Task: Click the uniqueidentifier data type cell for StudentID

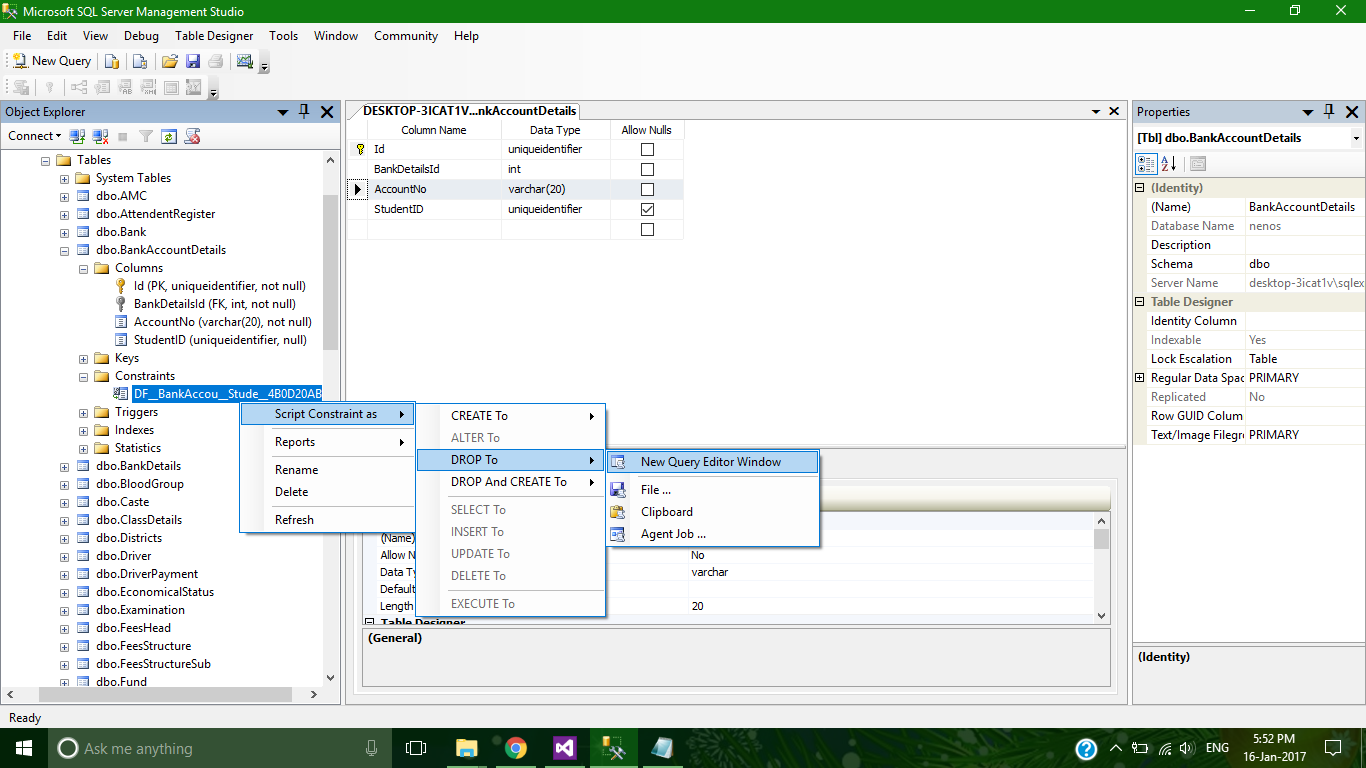Action: point(555,209)
